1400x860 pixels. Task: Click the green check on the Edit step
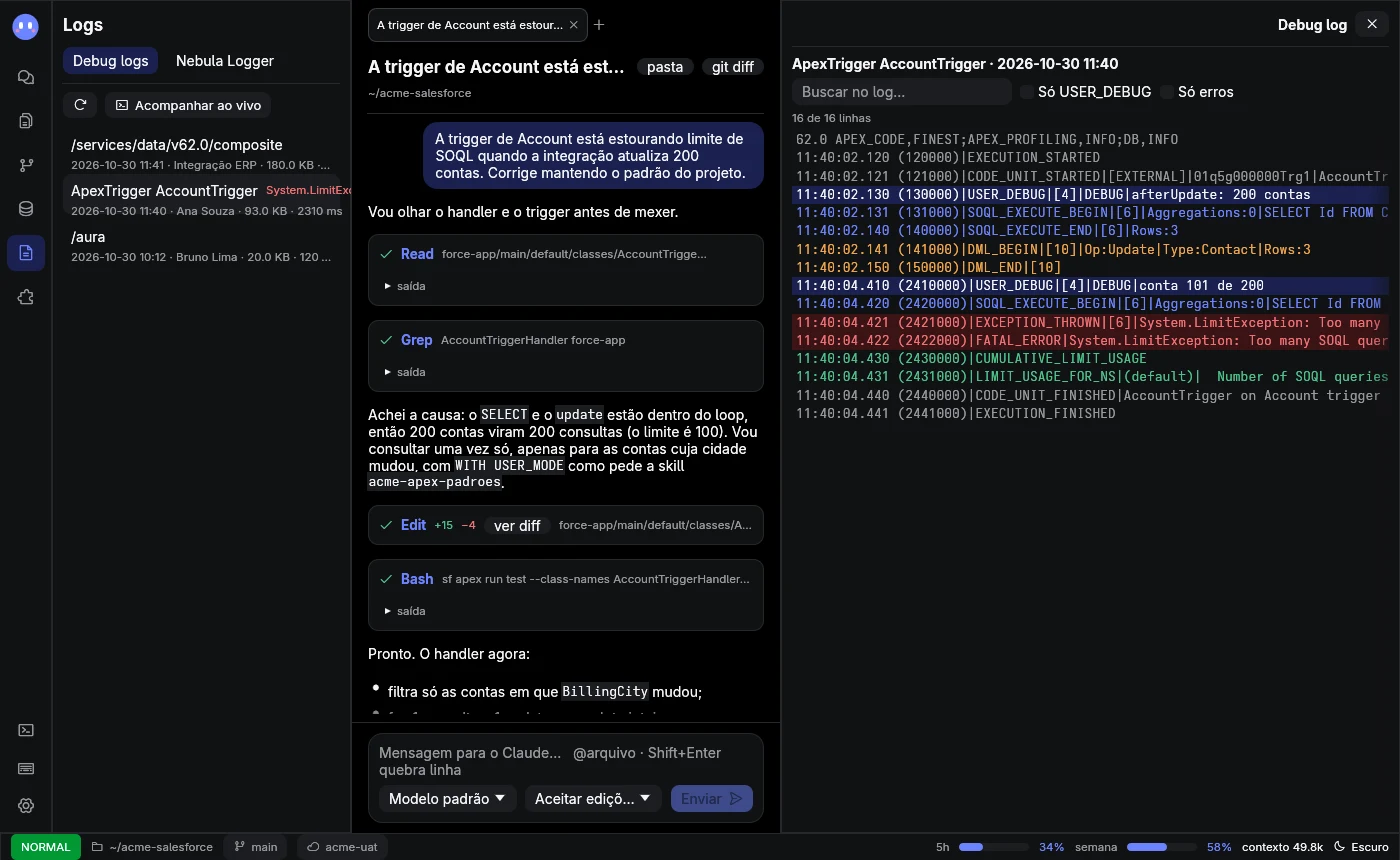tap(386, 525)
